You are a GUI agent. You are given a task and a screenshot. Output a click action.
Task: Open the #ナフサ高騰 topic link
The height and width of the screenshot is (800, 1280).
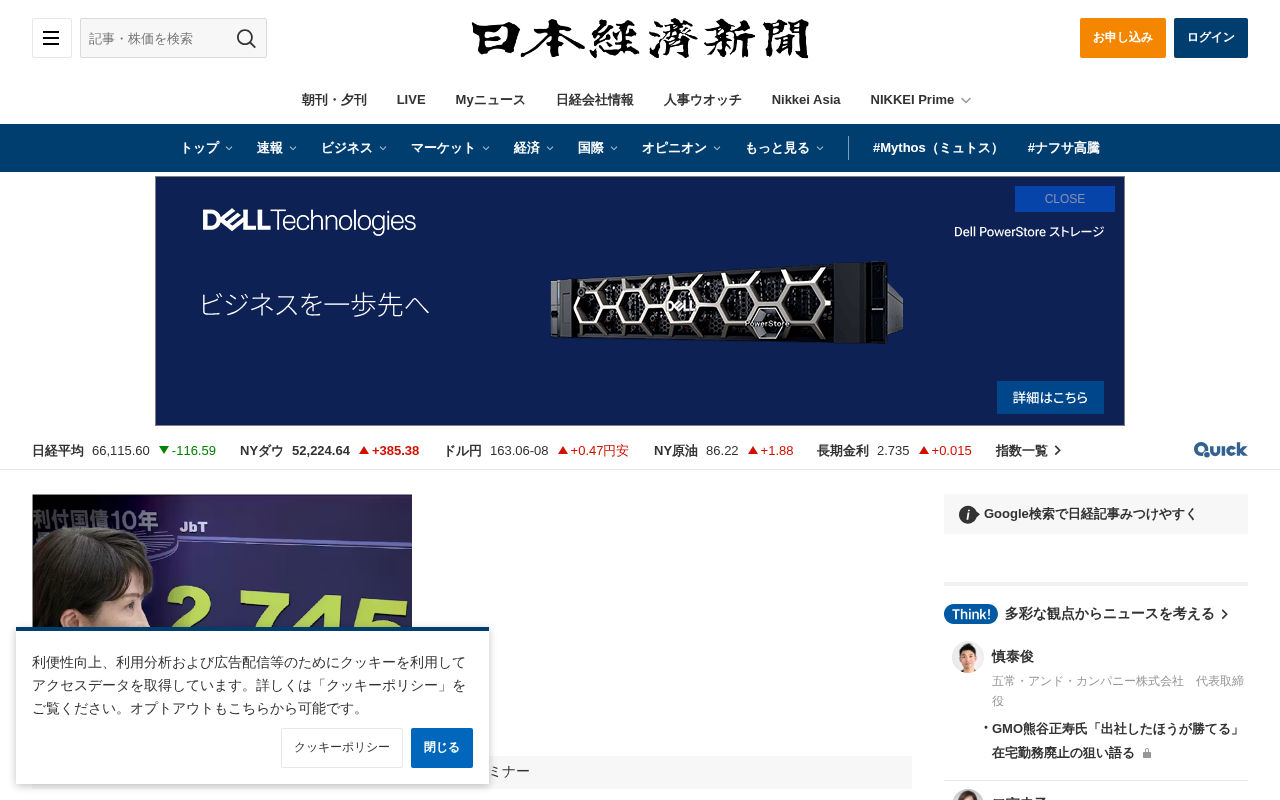pyautogui.click(x=1063, y=148)
